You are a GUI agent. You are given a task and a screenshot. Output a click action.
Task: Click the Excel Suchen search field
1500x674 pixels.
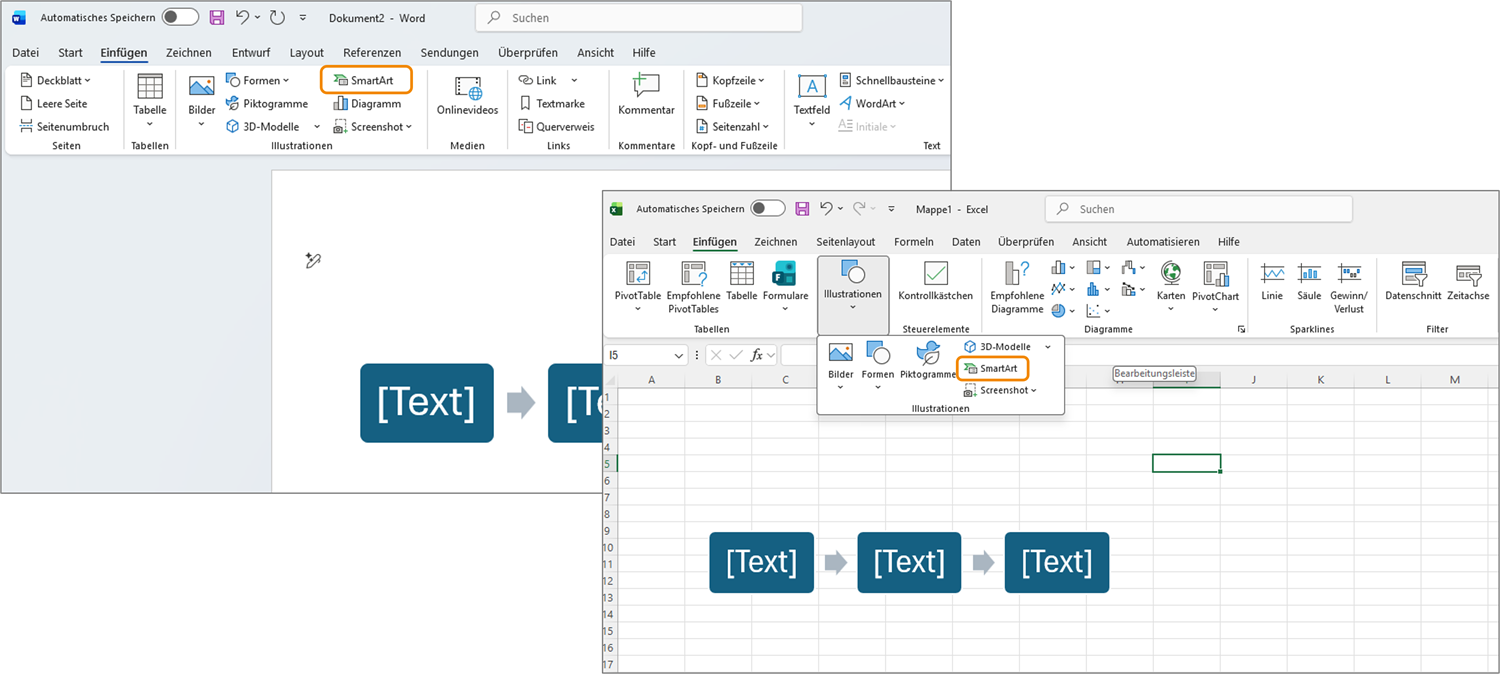click(x=1198, y=209)
